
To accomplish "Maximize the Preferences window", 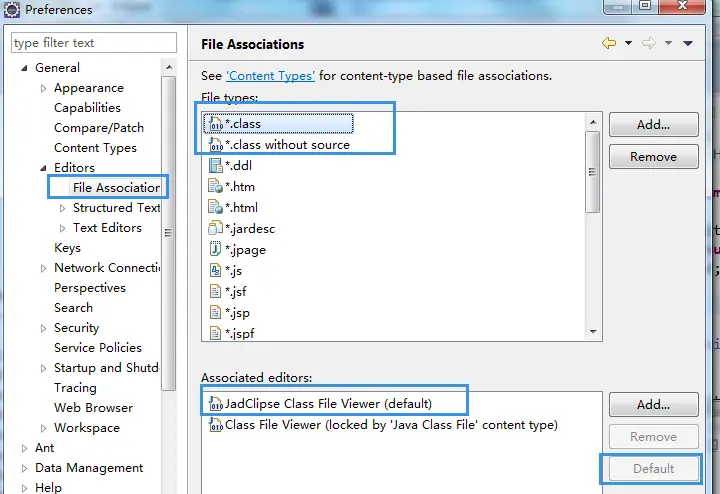I will [645, 6].
